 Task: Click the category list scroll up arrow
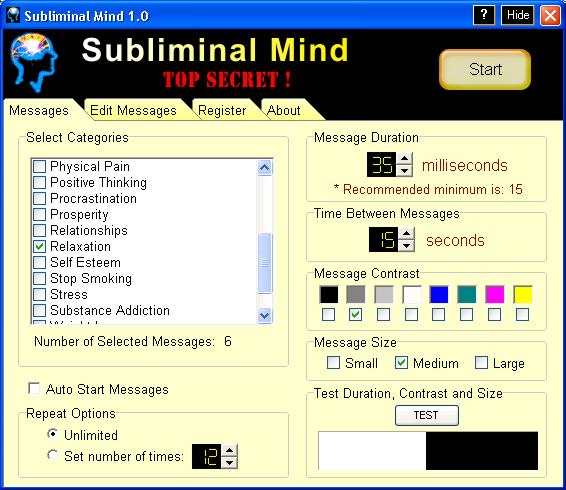tap(265, 168)
